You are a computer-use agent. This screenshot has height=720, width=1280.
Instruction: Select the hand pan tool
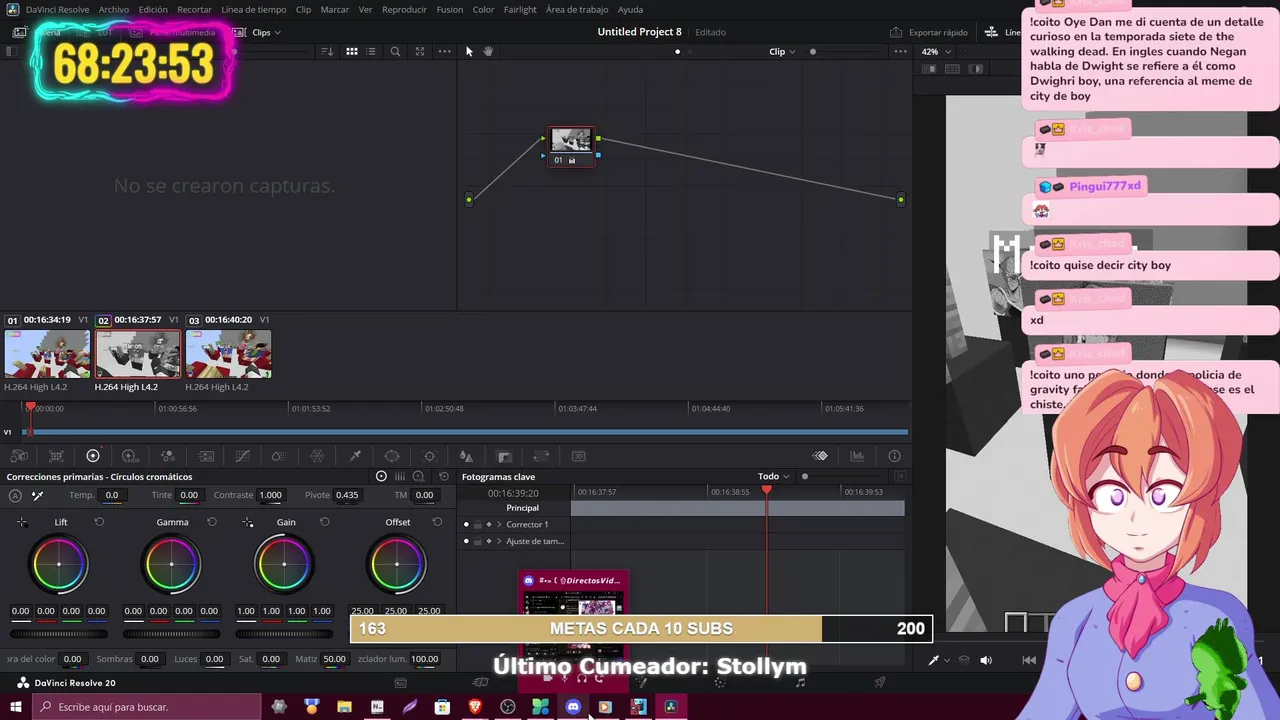(488, 51)
